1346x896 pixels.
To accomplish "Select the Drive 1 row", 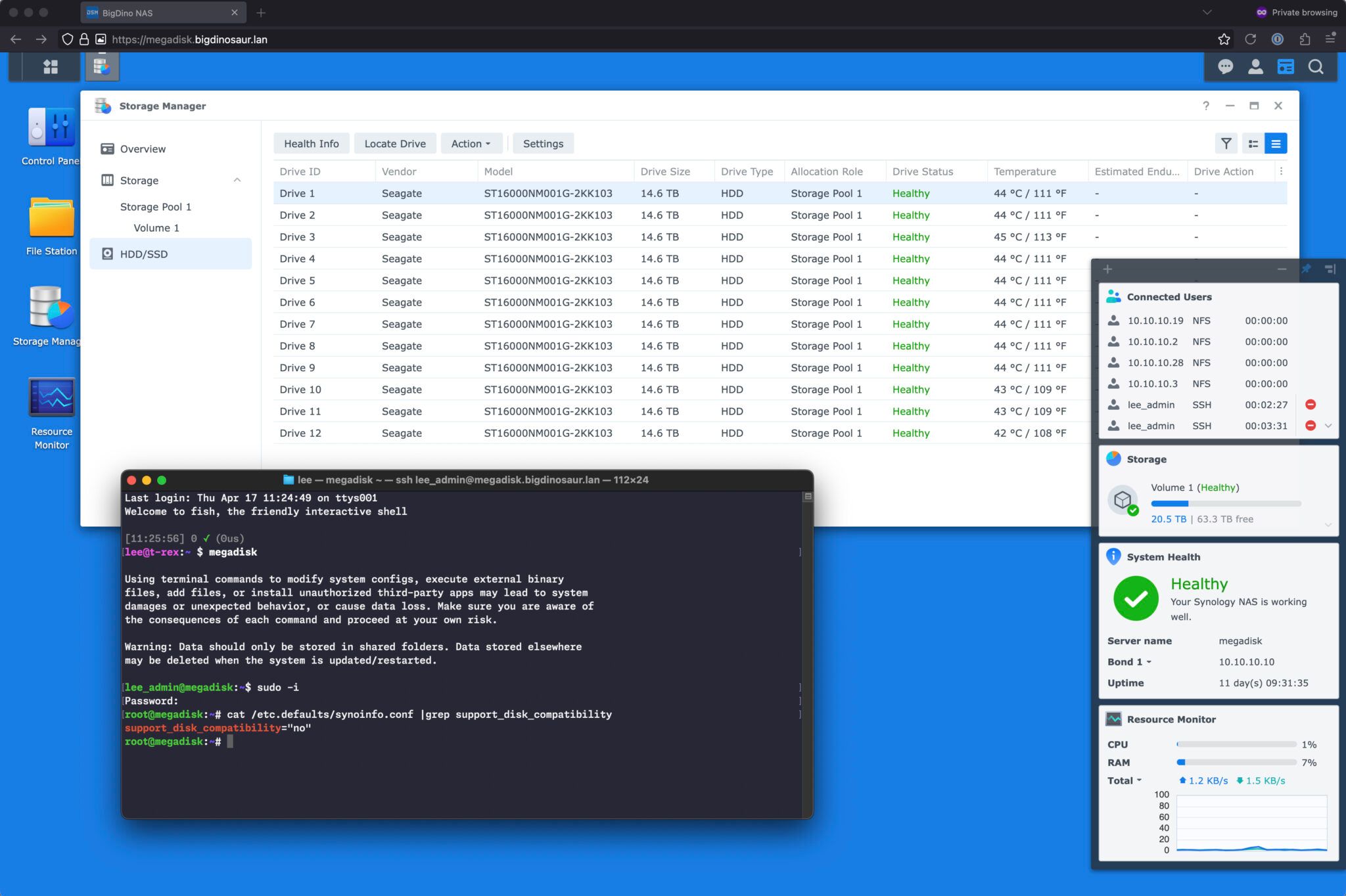I will (x=779, y=193).
